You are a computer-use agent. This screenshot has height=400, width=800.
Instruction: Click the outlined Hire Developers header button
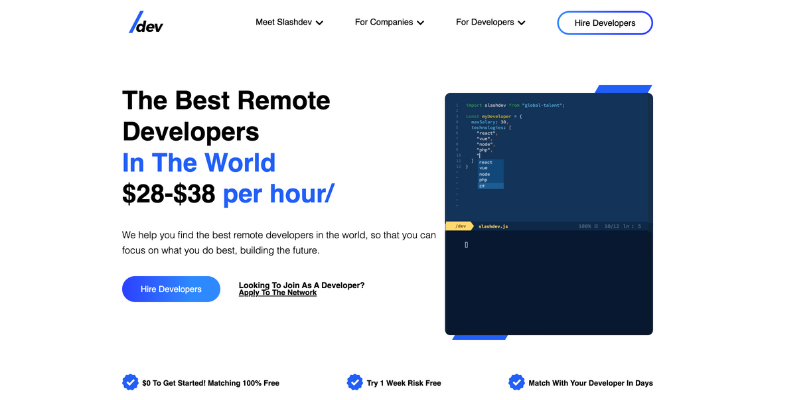(605, 23)
